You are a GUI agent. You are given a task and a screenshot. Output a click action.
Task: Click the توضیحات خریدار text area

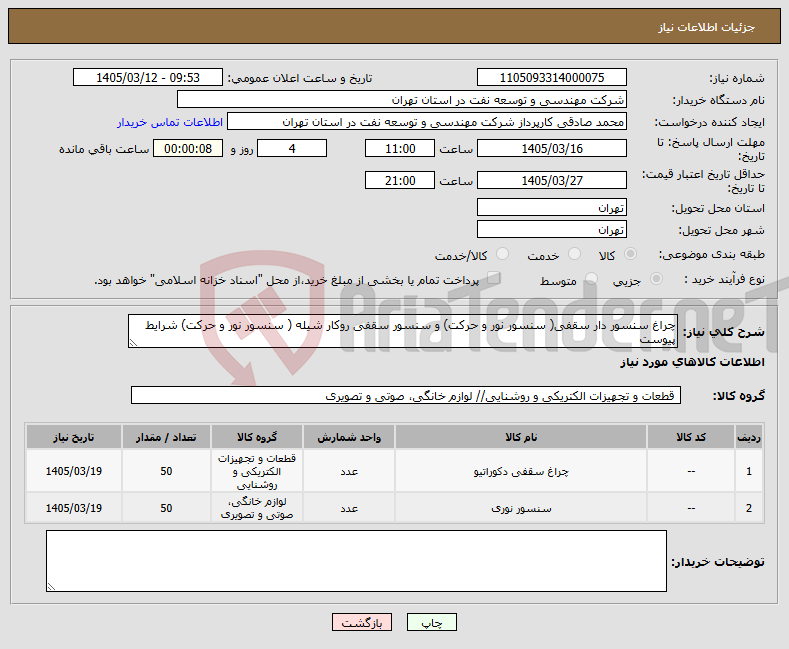(x=356, y=561)
